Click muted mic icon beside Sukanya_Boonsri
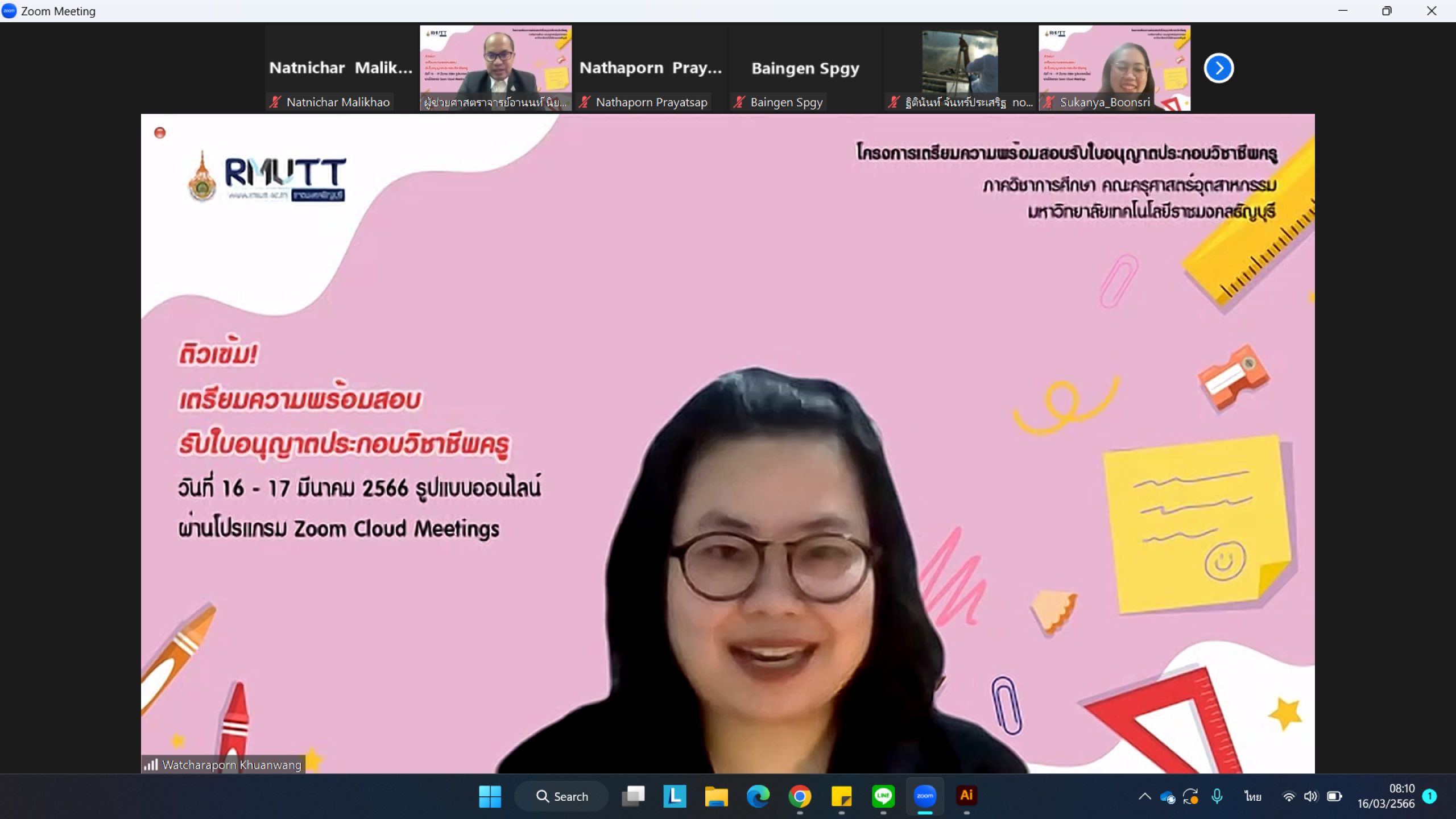The height and width of the screenshot is (819, 1456). (1049, 102)
